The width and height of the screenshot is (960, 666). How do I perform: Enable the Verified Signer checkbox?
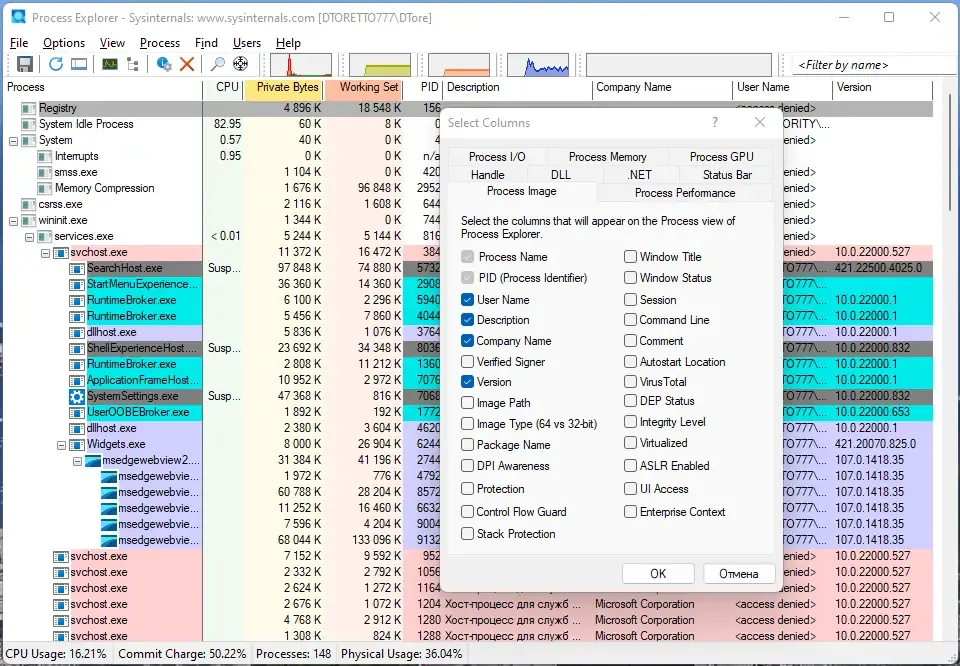coord(467,362)
